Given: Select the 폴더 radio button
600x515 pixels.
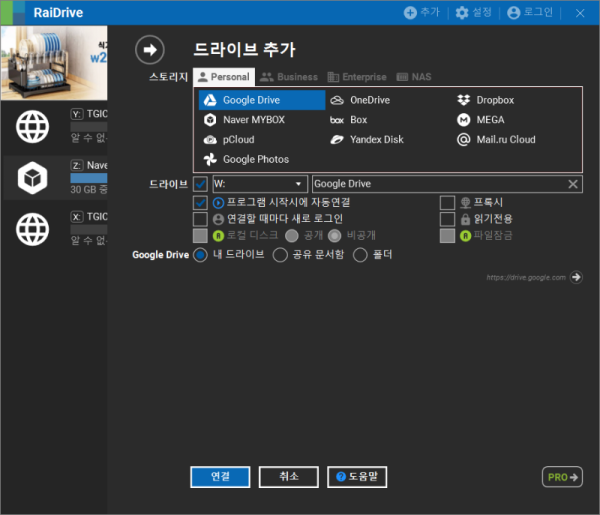Looking at the screenshot, I should (360, 255).
